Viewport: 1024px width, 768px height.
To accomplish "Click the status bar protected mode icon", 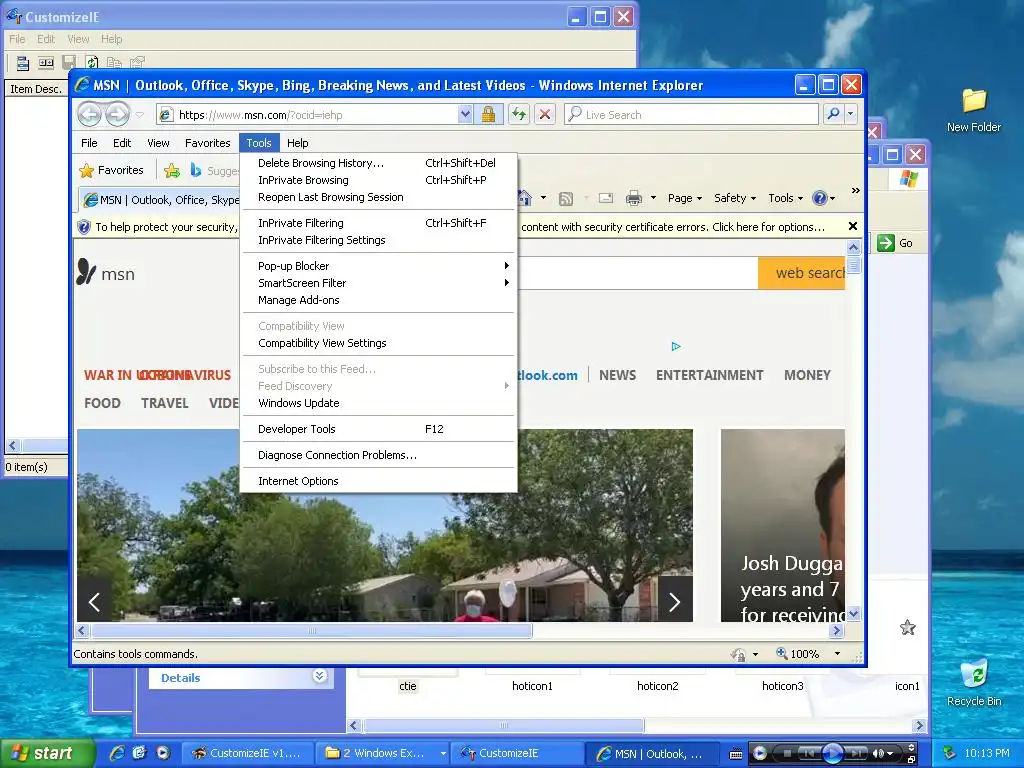I will (738, 654).
